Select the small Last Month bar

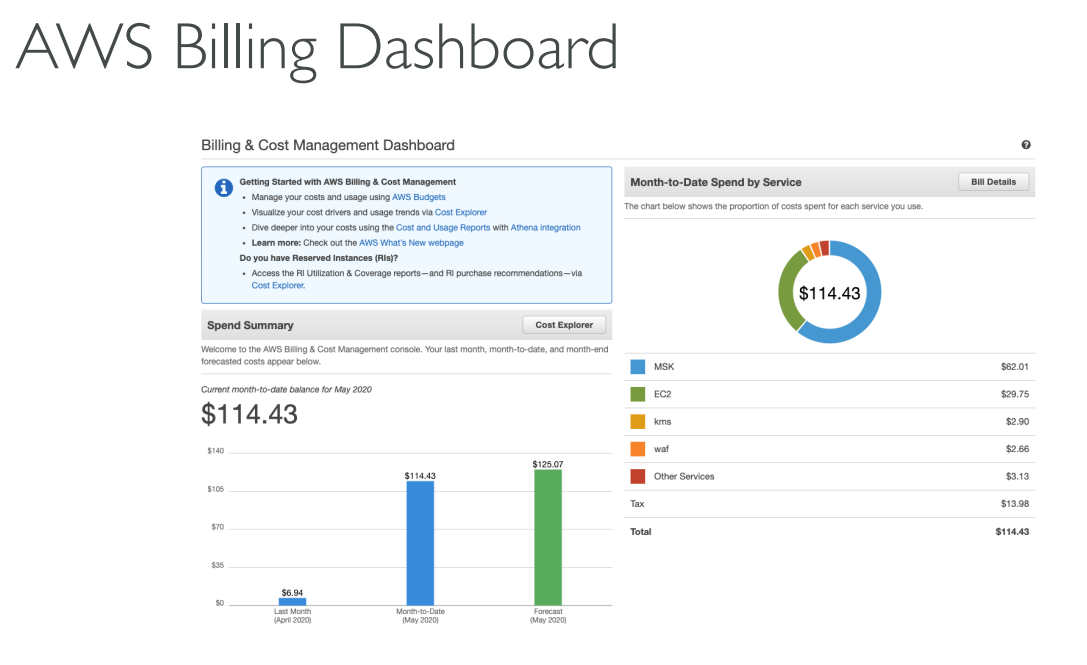(x=292, y=601)
